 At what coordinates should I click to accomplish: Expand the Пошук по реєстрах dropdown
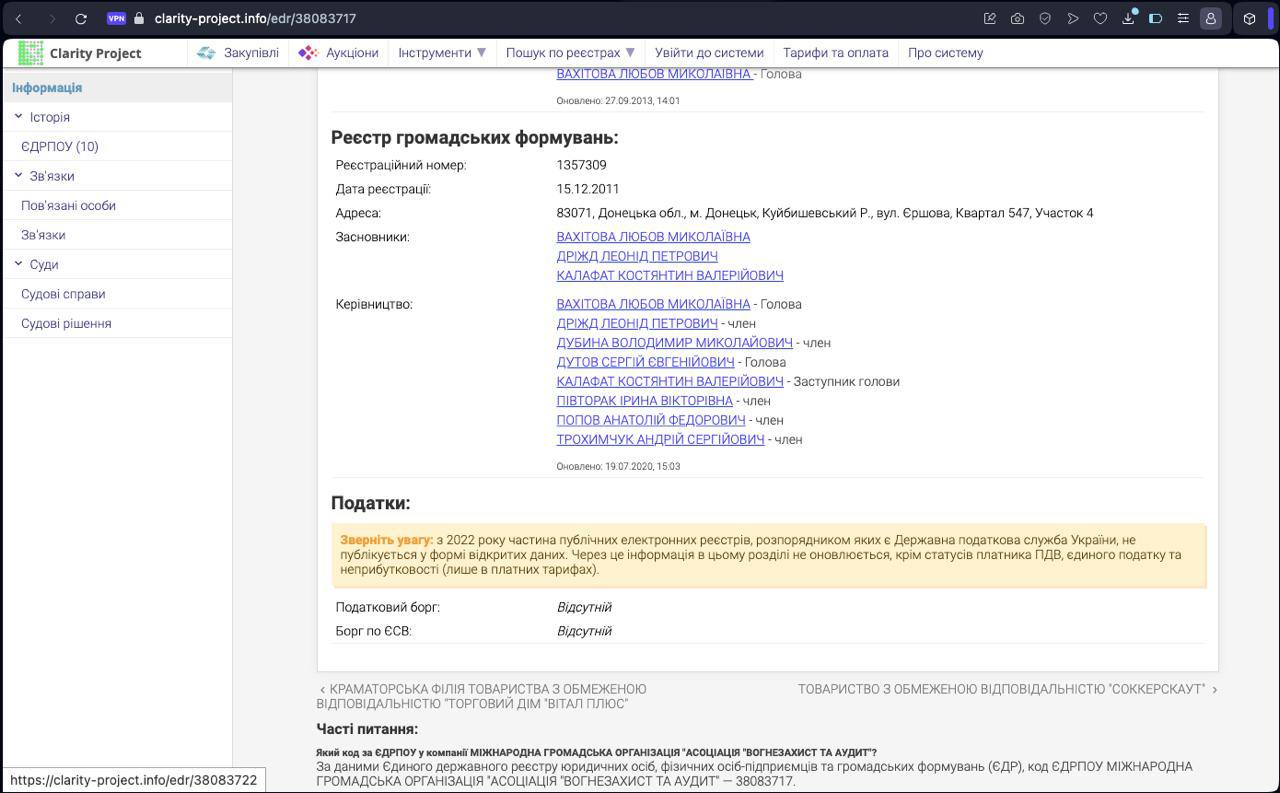click(x=570, y=53)
